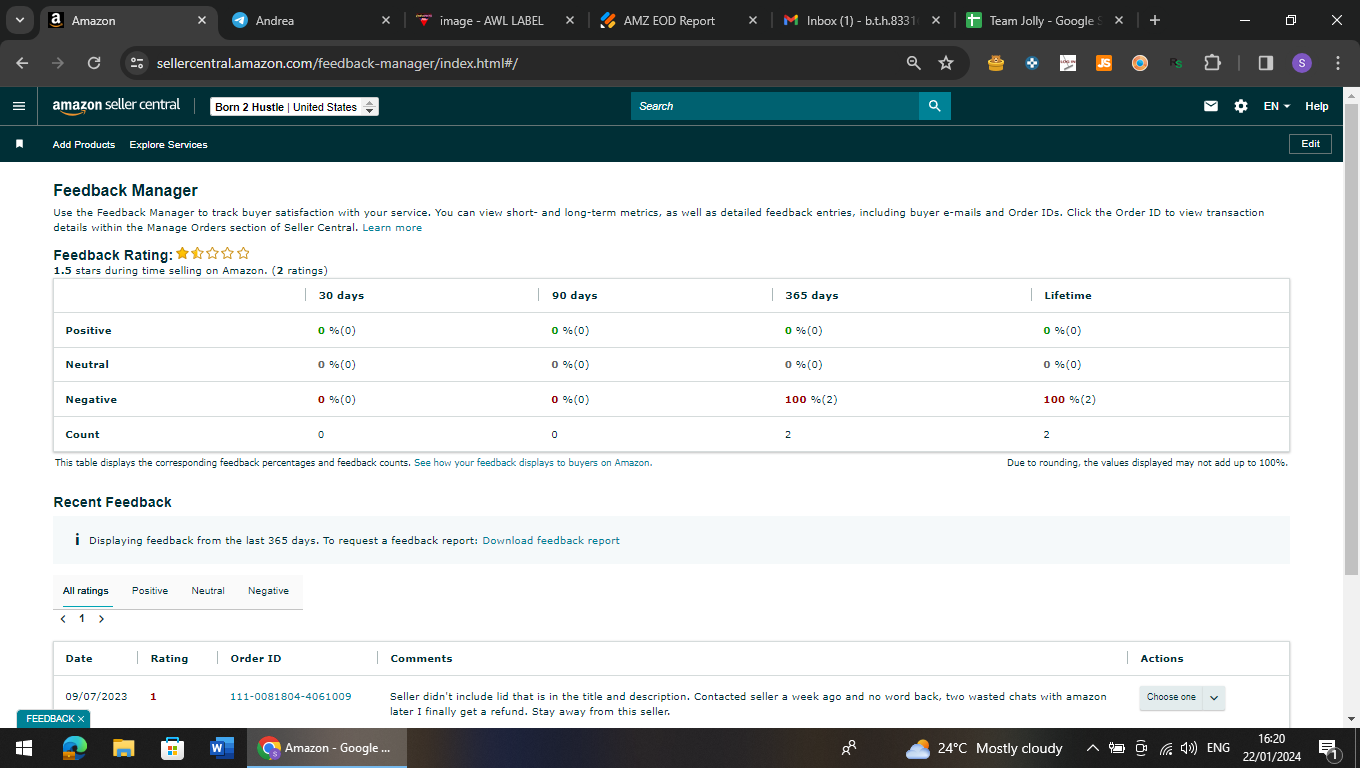Click the LOG IN extension icon
Viewport: 1360px width, 768px height.
tap(1068, 63)
